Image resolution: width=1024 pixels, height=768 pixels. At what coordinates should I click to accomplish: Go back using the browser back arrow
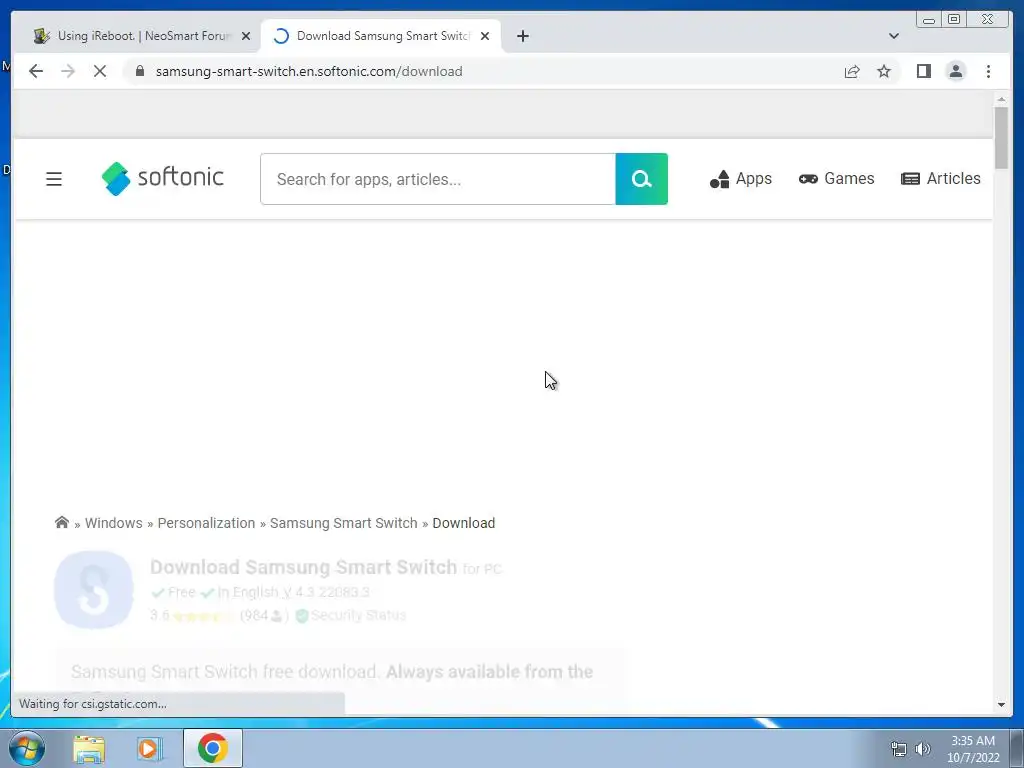click(36, 71)
